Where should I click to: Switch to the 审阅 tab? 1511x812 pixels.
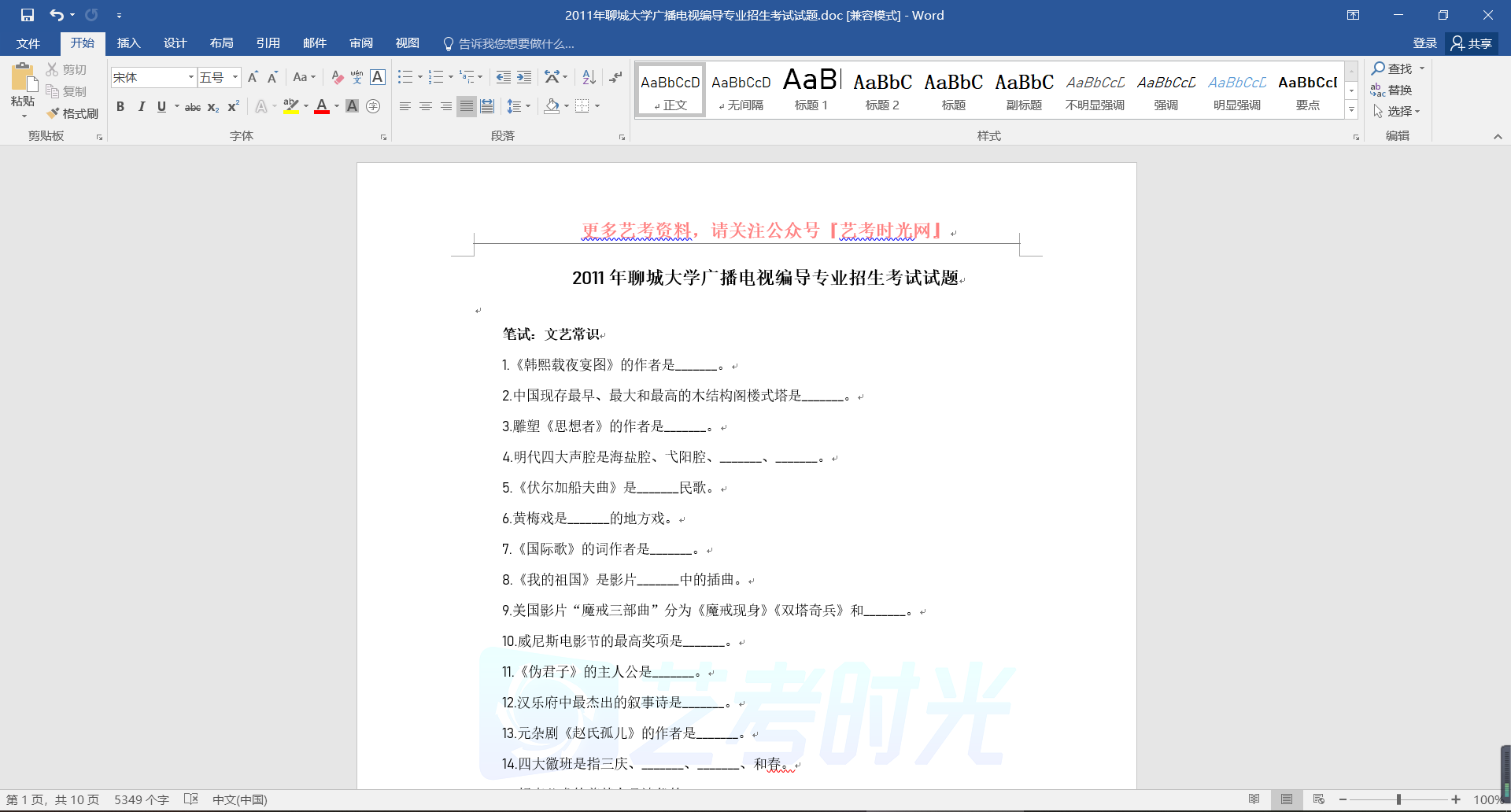(x=361, y=43)
